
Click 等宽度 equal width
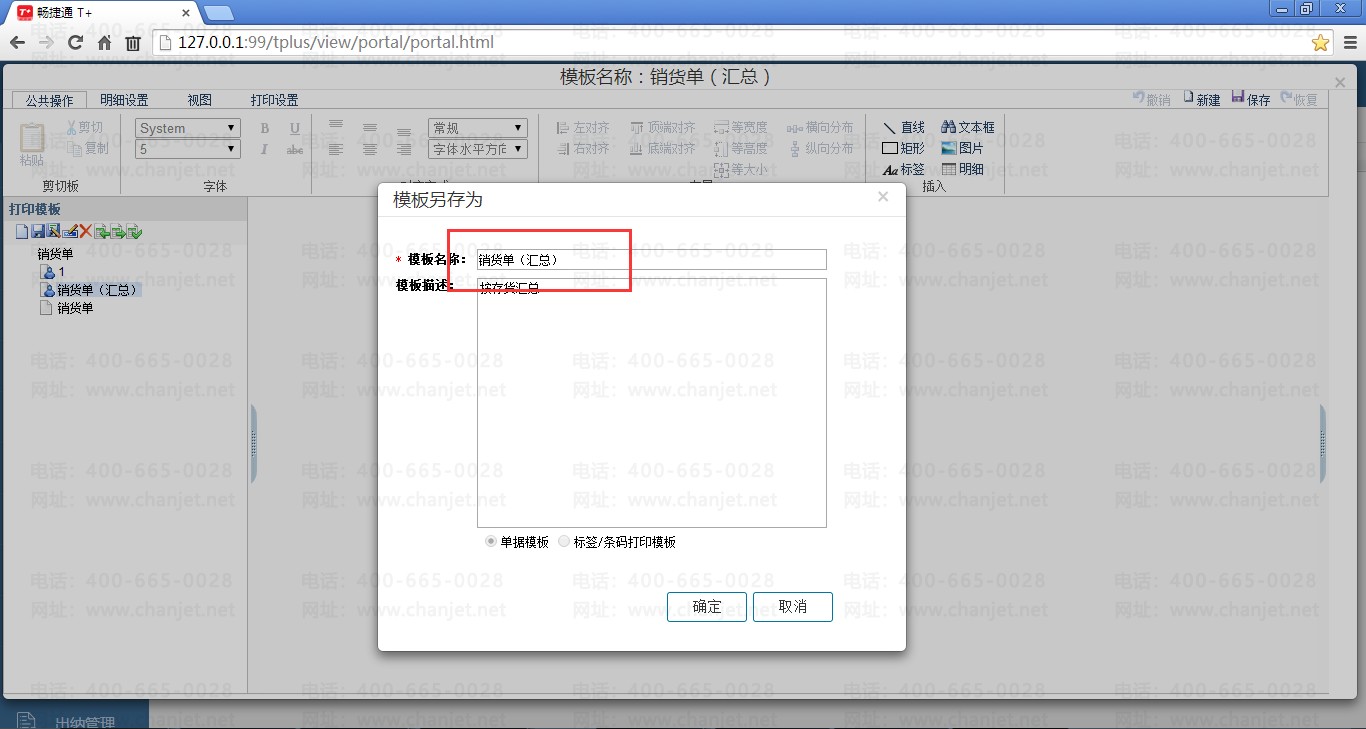742,128
